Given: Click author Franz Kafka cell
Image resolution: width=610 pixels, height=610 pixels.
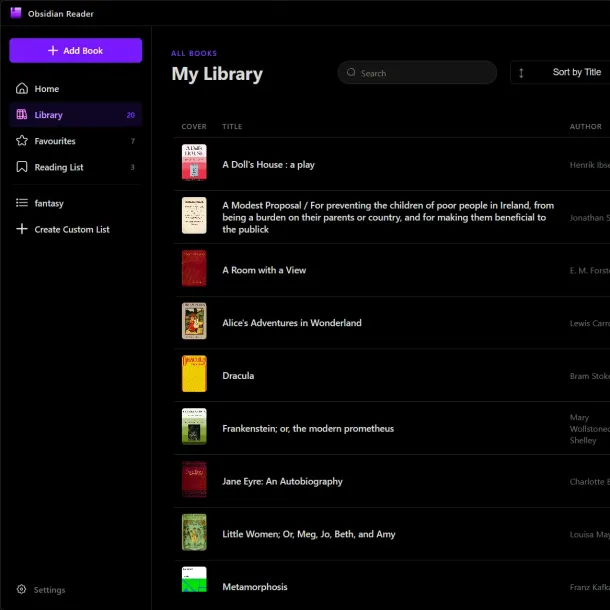Looking at the screenshot, I should (x=590, y=587).
